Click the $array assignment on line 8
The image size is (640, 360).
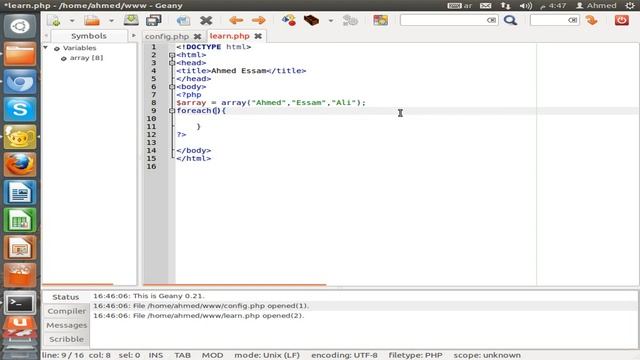271,103
